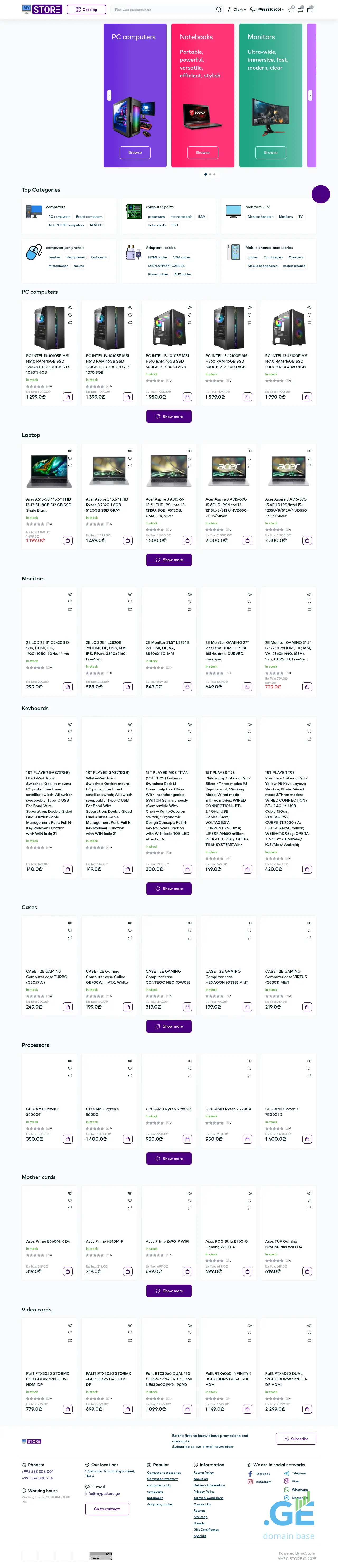Open the Catalog menu
This screenshot has width=338, height=1568.
(86, 10)
